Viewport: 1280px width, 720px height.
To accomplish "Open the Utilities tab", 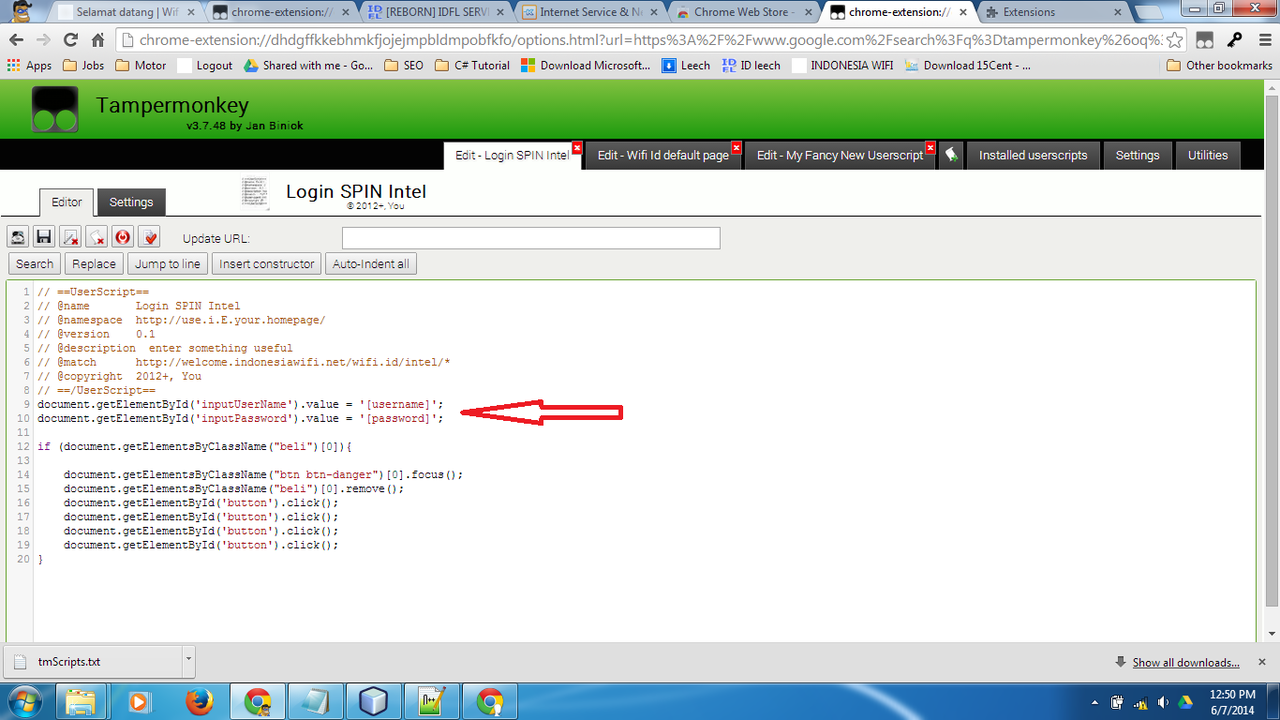I will [x=1207, y=155].
